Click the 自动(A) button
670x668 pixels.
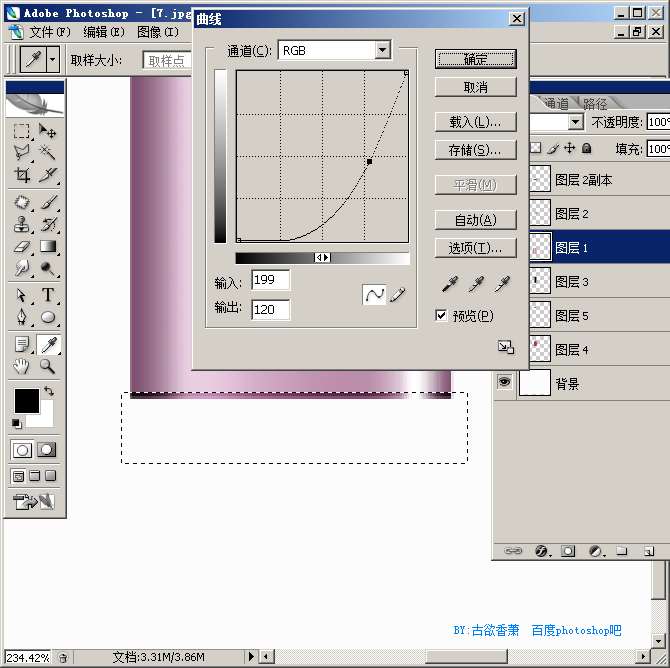[475, 220]
